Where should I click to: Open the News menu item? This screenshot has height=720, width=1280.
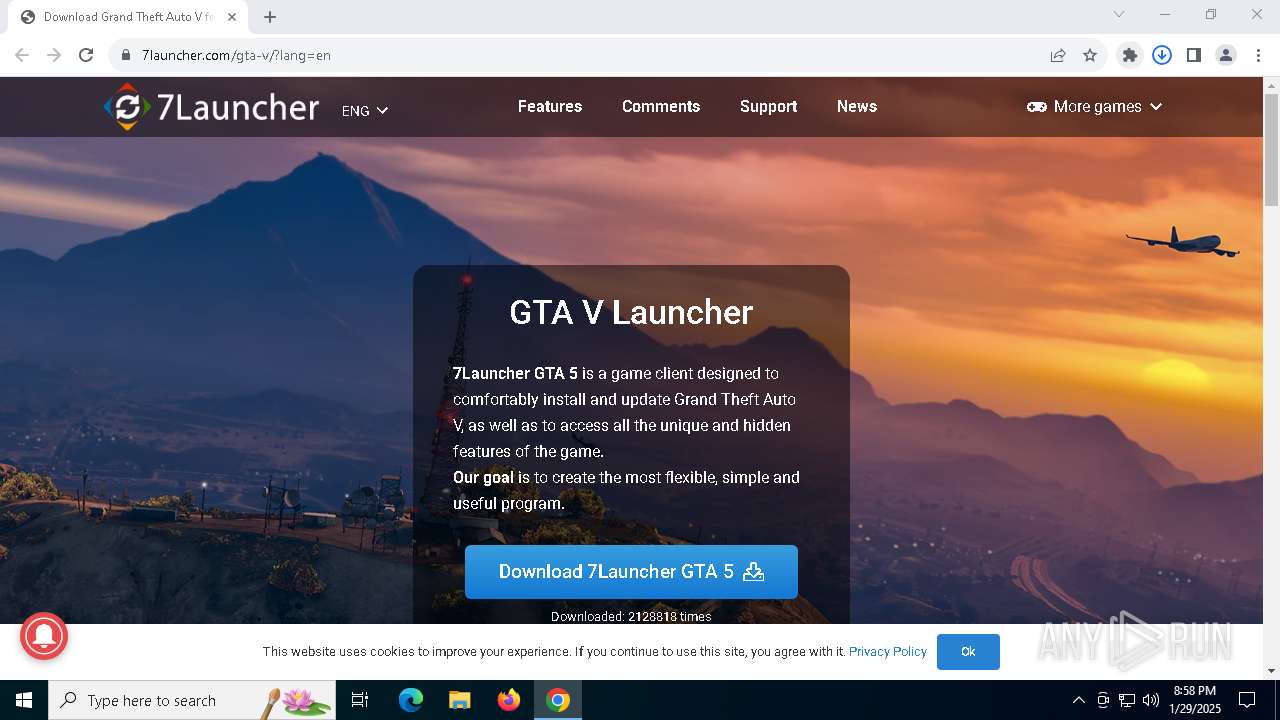click(x=857, y=106)
